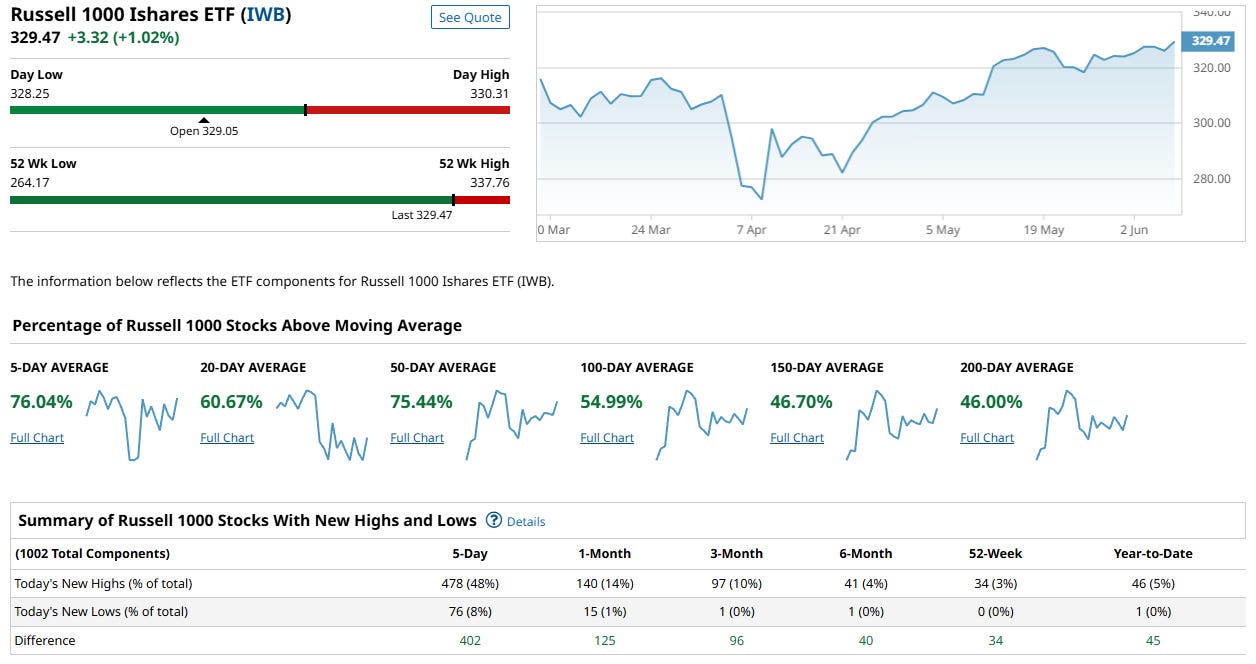This screenshot has height=664, width=1256.
Task: Click the 52 Wk Low value 264.17
Action: (30, 182)
